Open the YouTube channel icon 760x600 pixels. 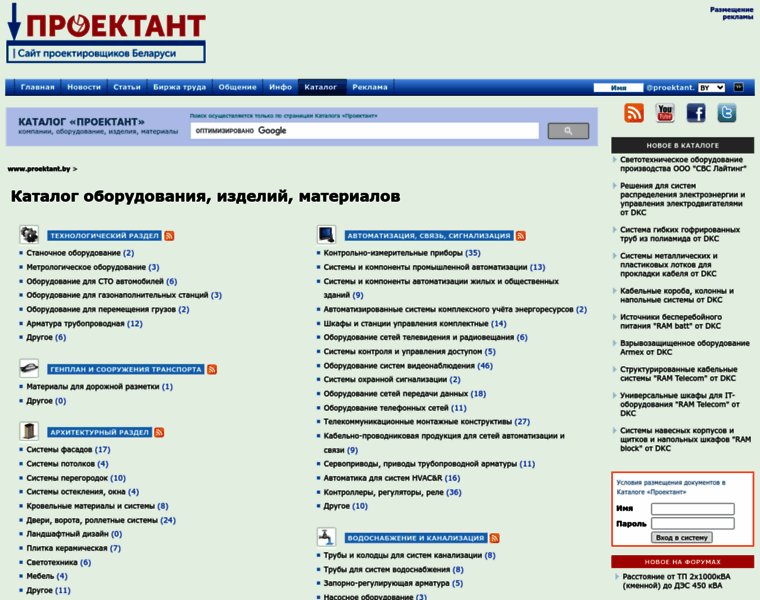tap(665, 113)
